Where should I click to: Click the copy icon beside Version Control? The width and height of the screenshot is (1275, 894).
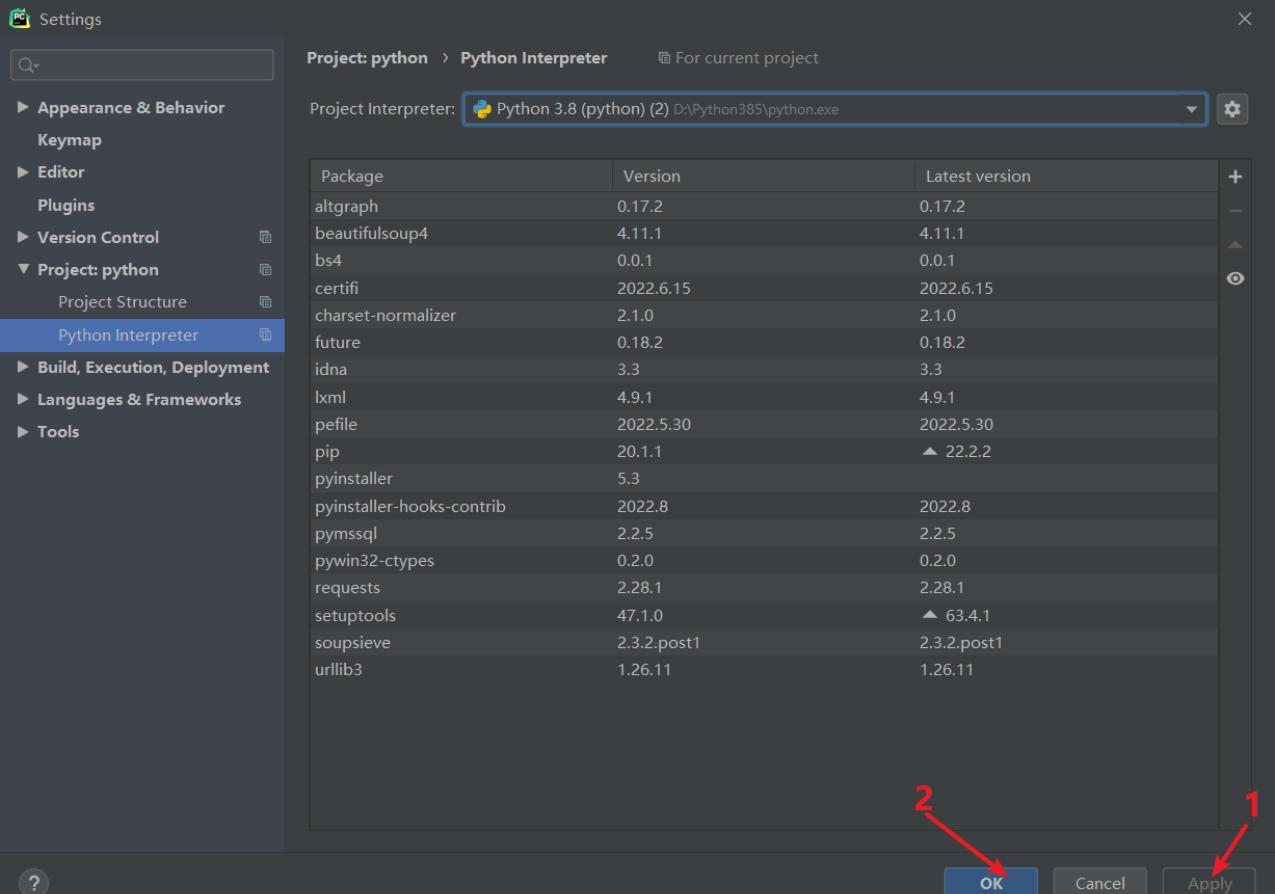pyautogui.click(x=266, y=238)
